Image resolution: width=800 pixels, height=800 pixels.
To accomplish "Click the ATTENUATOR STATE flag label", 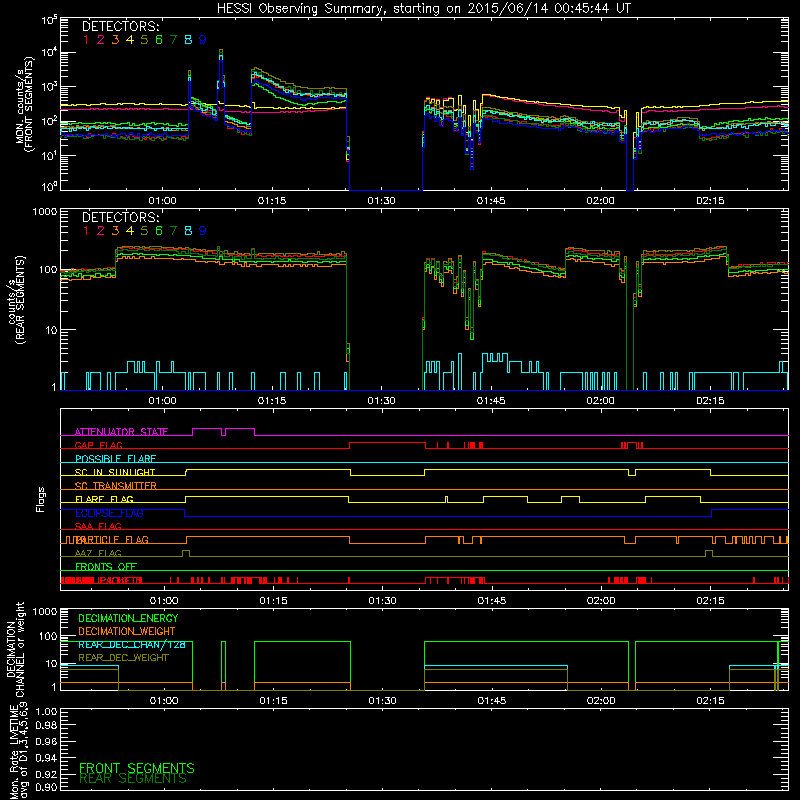I will [121, 432].
